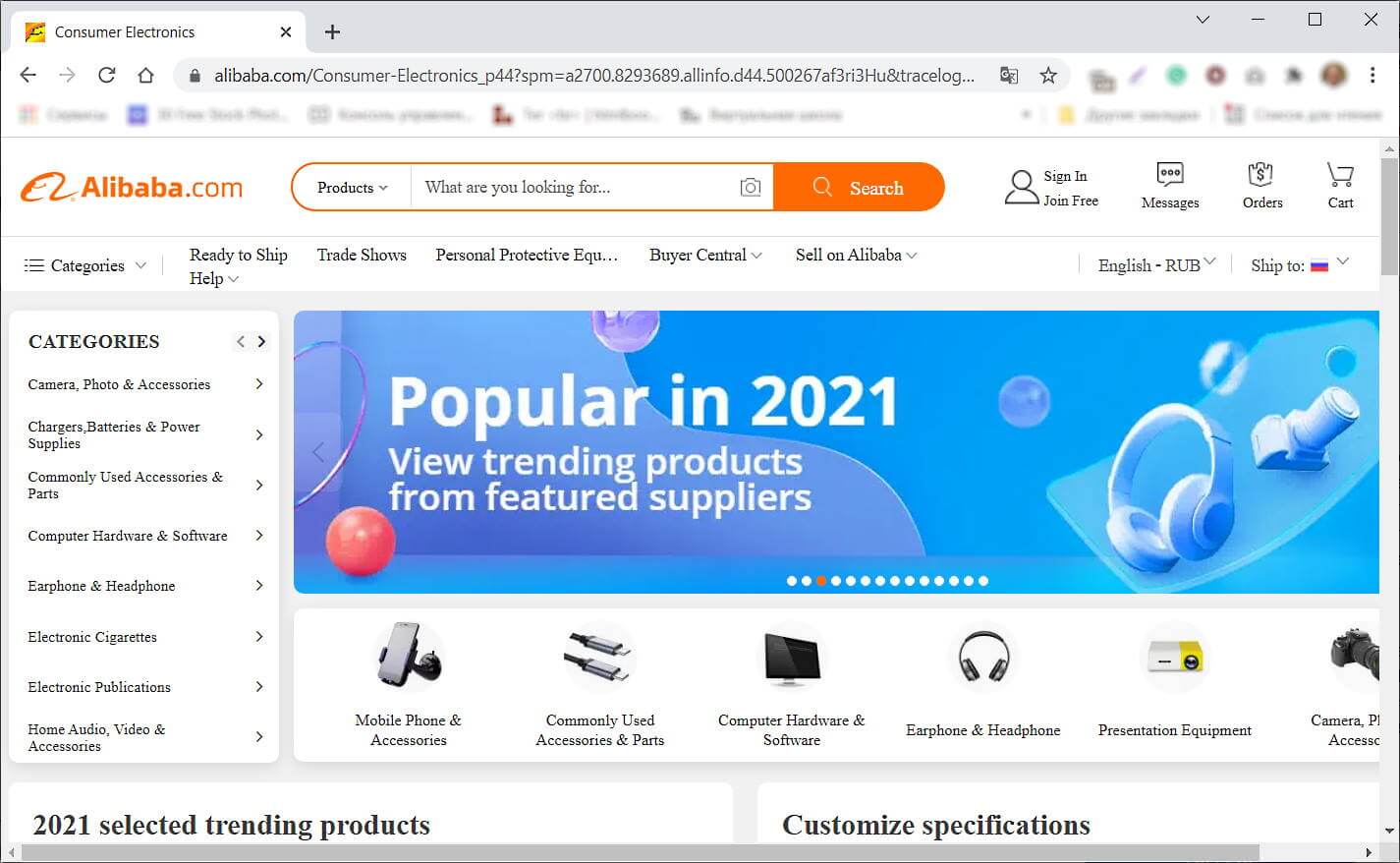The image size is (1400, 863).
Task: Select the last banner carousel dot
Action: click(x=983, y=581)
